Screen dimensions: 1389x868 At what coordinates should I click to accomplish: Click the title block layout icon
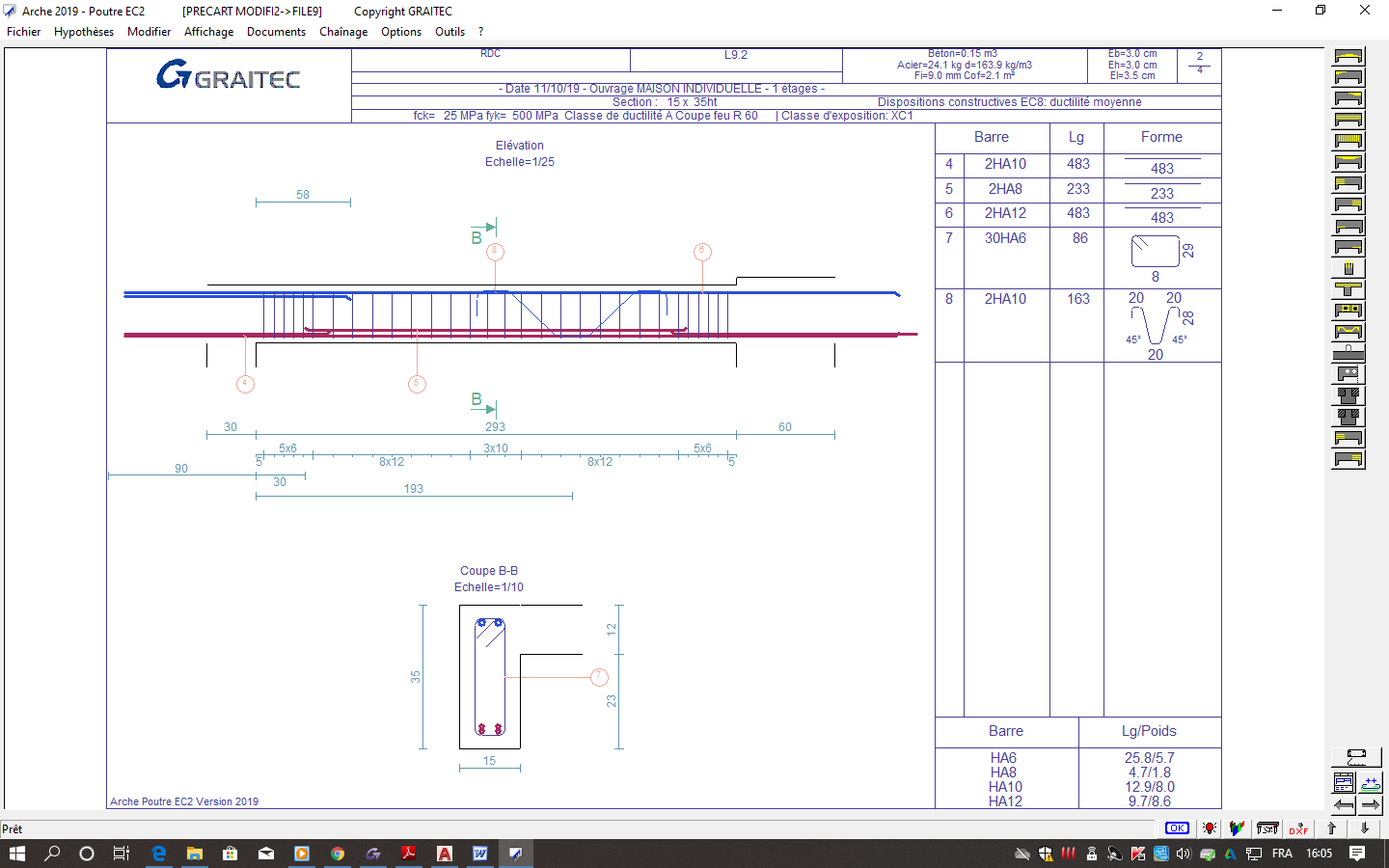pos(1344,782)
